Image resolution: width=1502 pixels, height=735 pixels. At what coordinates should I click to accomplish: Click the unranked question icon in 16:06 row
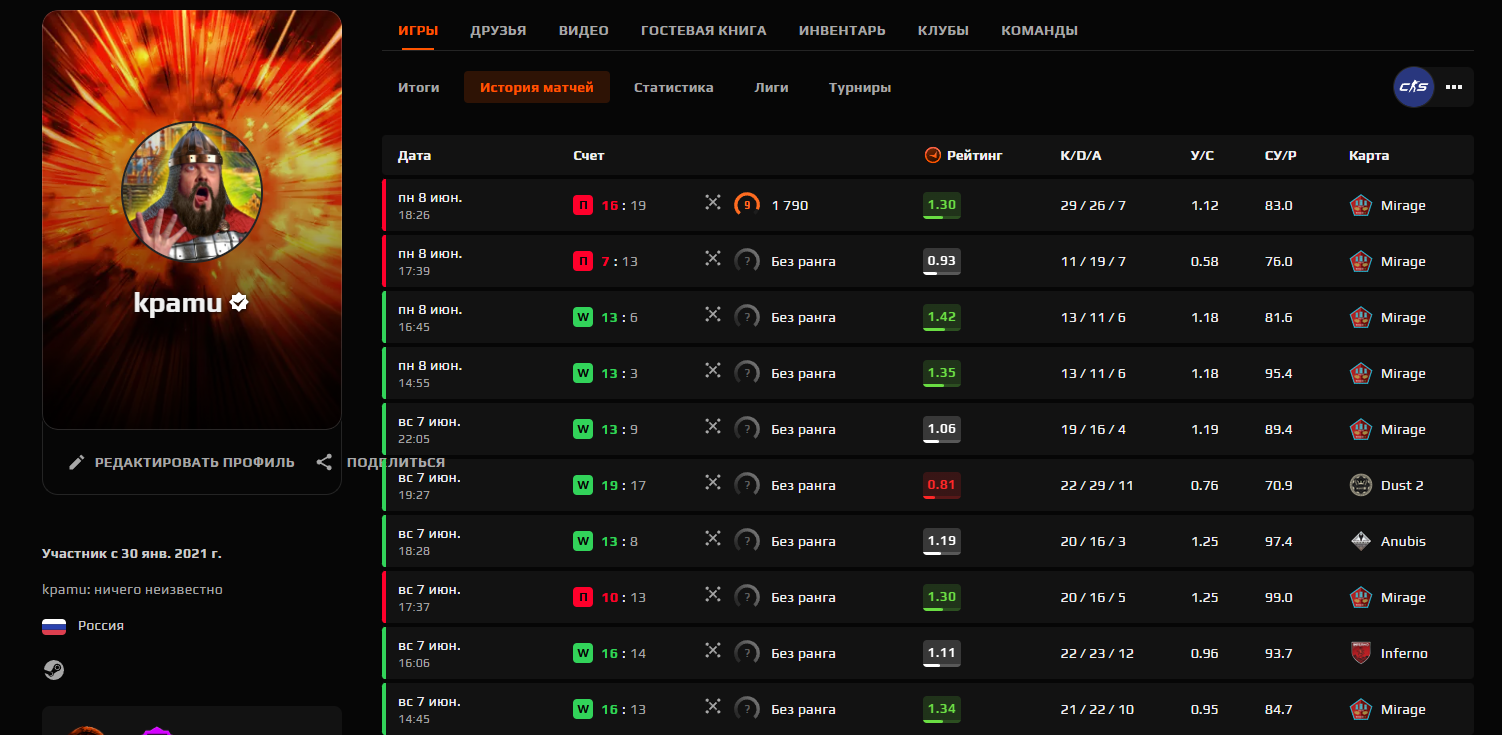coord(747,653)
